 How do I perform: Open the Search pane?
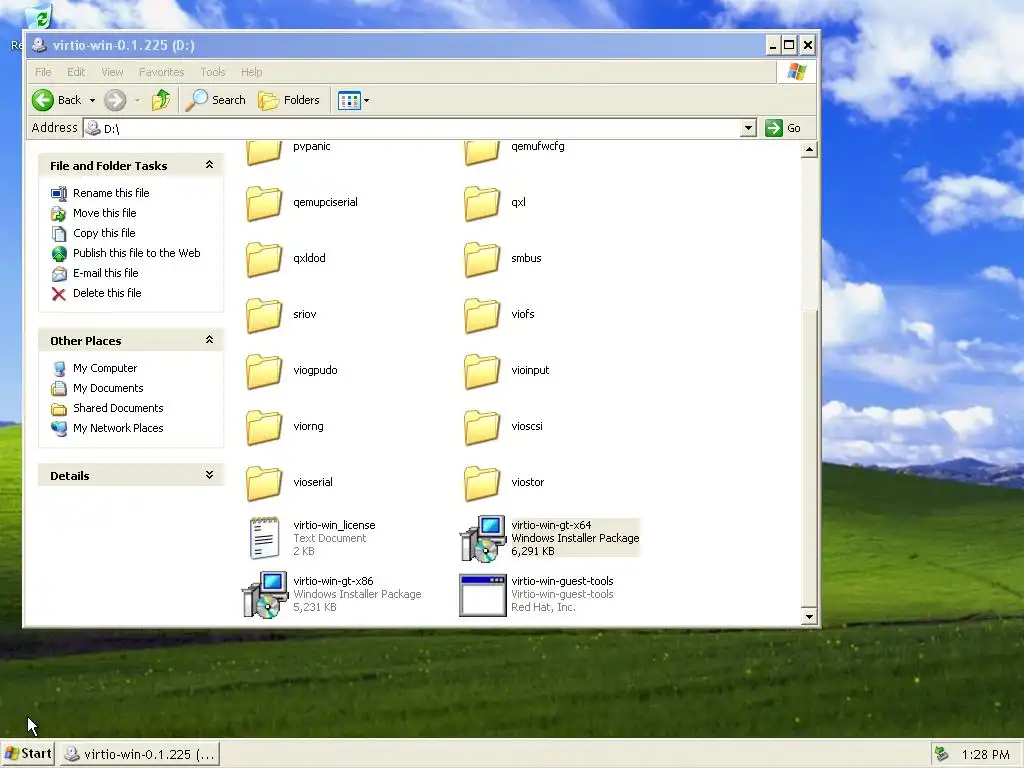[216, 100]
